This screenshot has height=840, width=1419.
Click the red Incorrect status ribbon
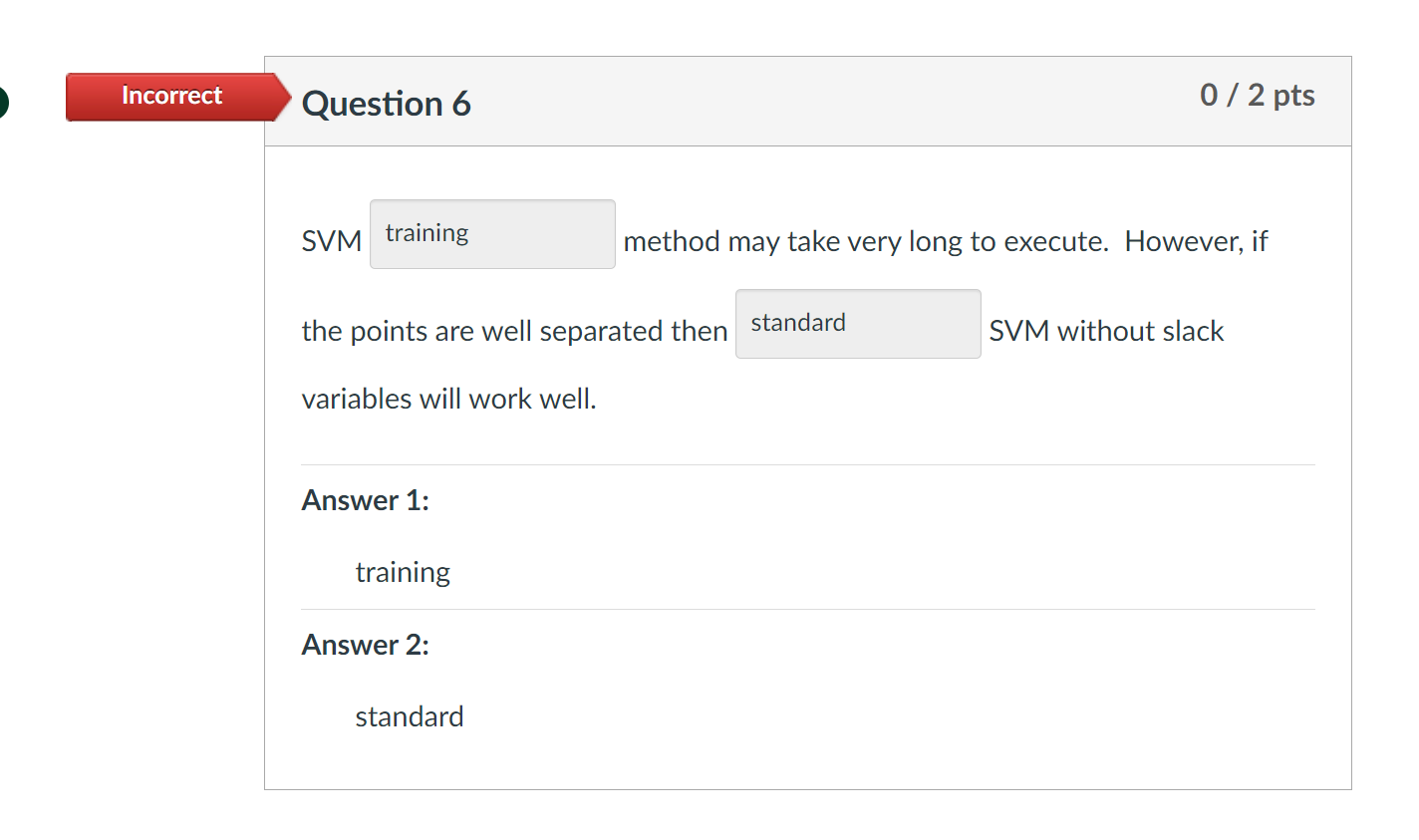coord(170,96)
